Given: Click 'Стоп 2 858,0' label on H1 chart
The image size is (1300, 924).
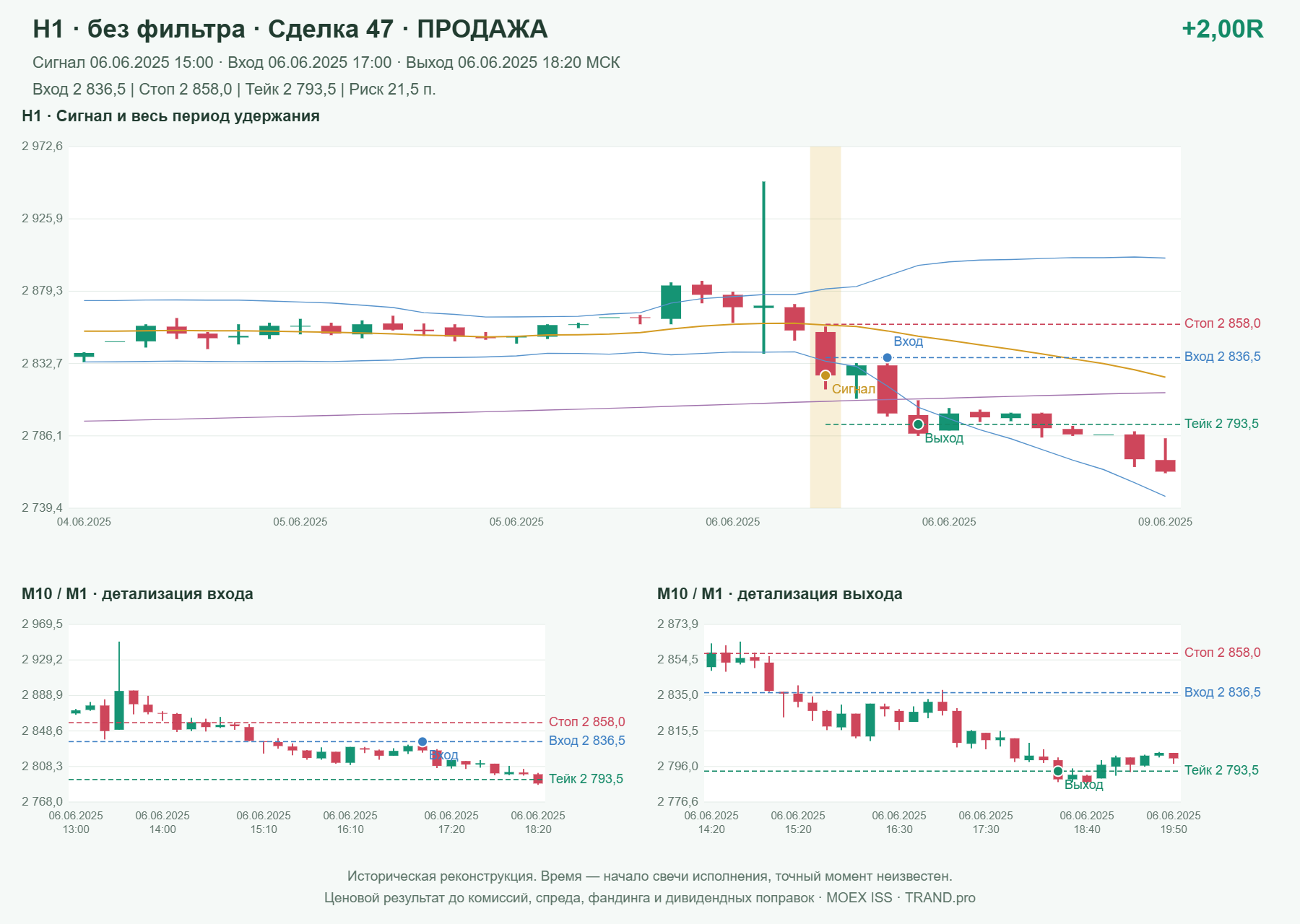Looking at the screenshot, I should click(x=1222, y=323).
